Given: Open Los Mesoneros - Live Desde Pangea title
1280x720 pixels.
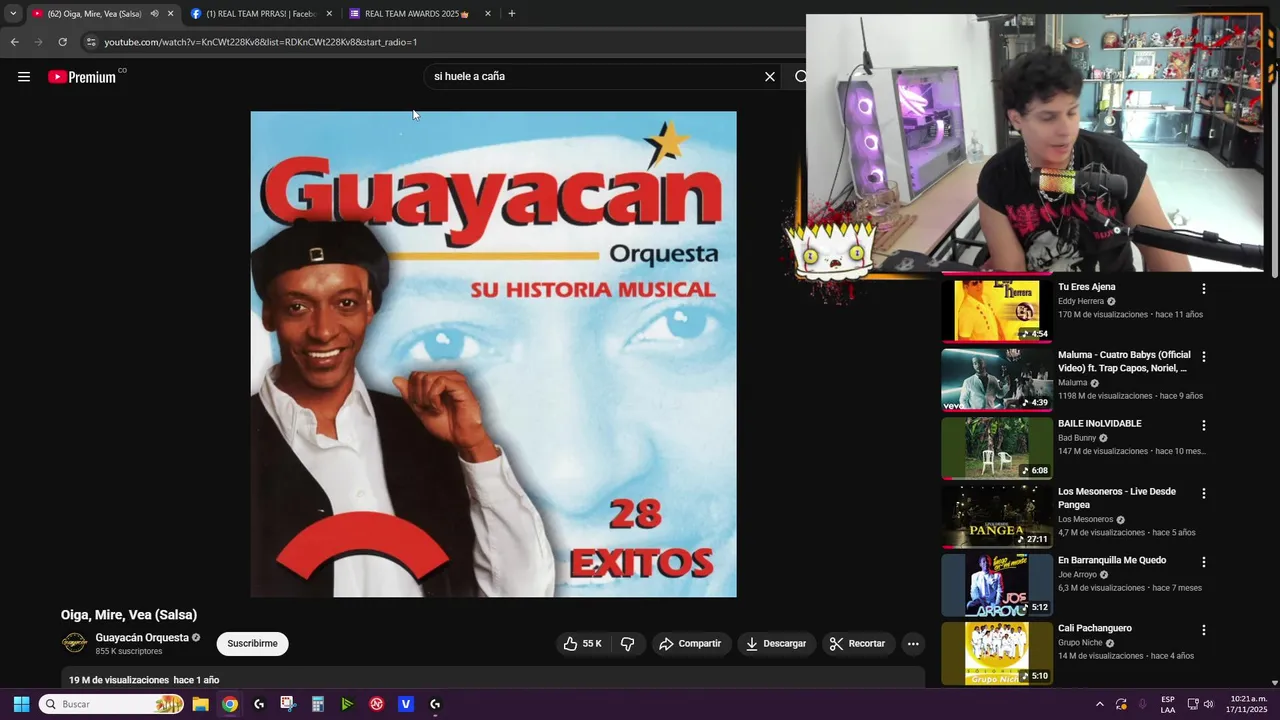Looking at the screenshot, I should click(x=1117, y=498).
